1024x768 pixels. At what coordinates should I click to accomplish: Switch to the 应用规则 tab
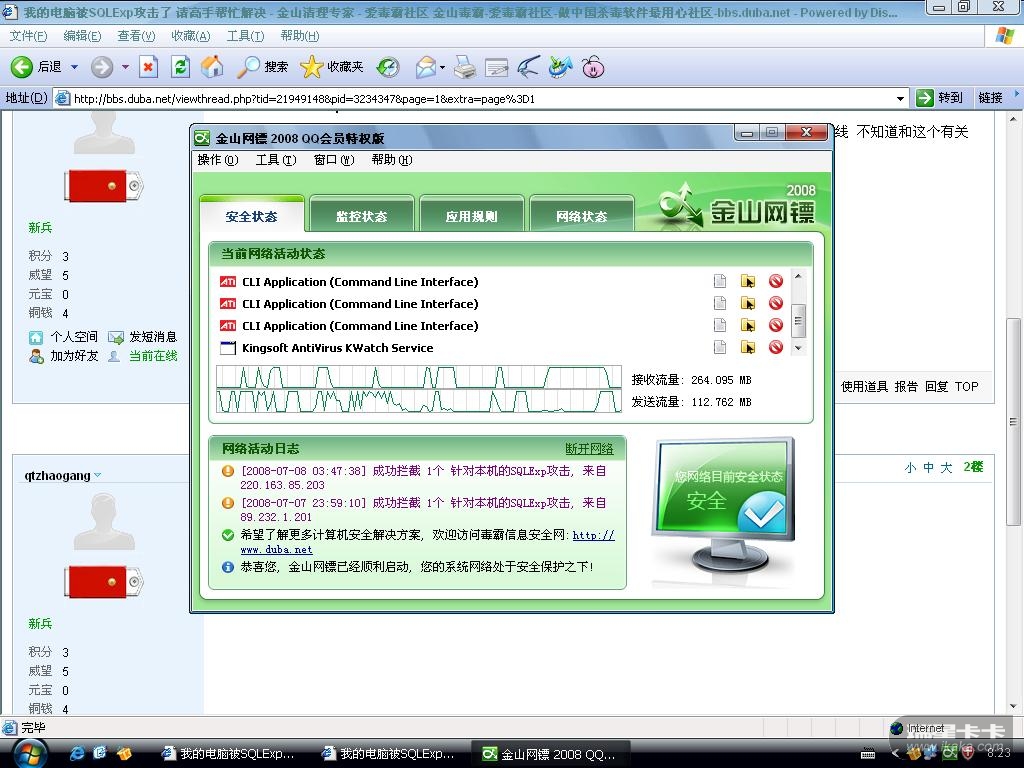click(472, 215)
